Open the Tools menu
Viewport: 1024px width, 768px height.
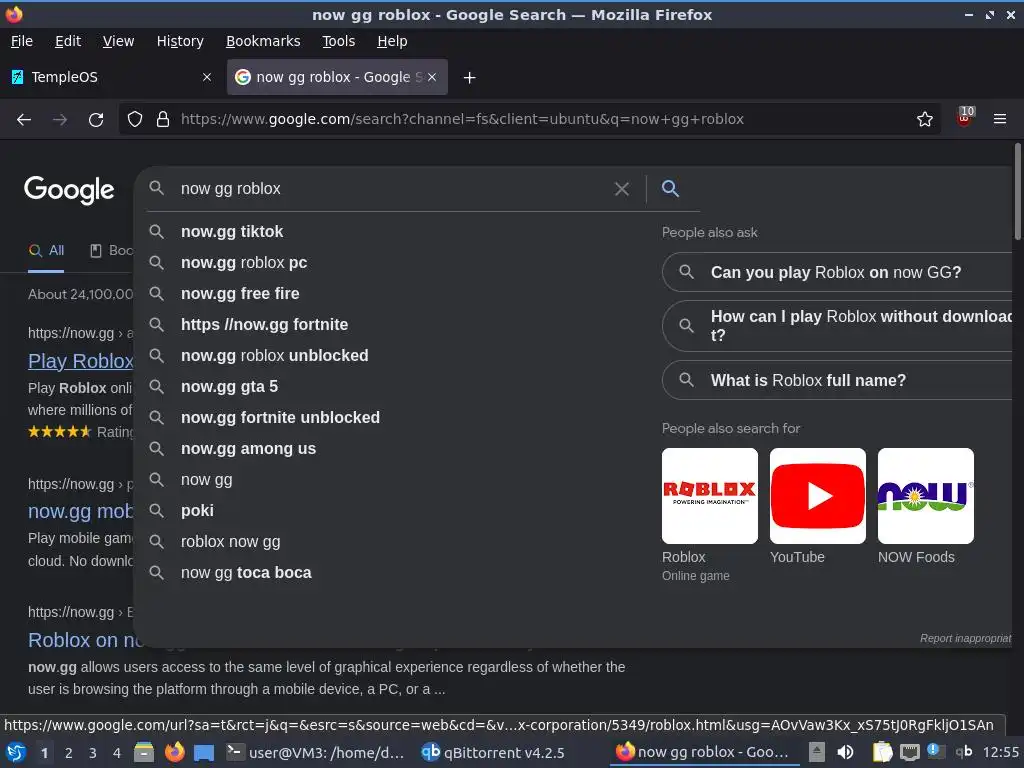click(x=338, y=41)
